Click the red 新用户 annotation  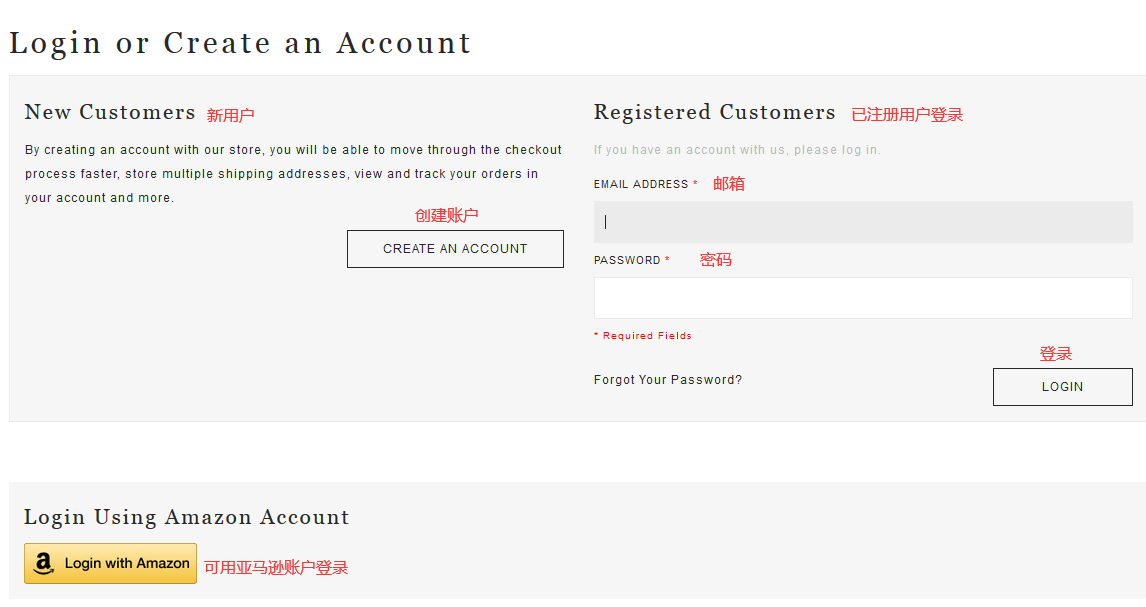click(230, 115)
